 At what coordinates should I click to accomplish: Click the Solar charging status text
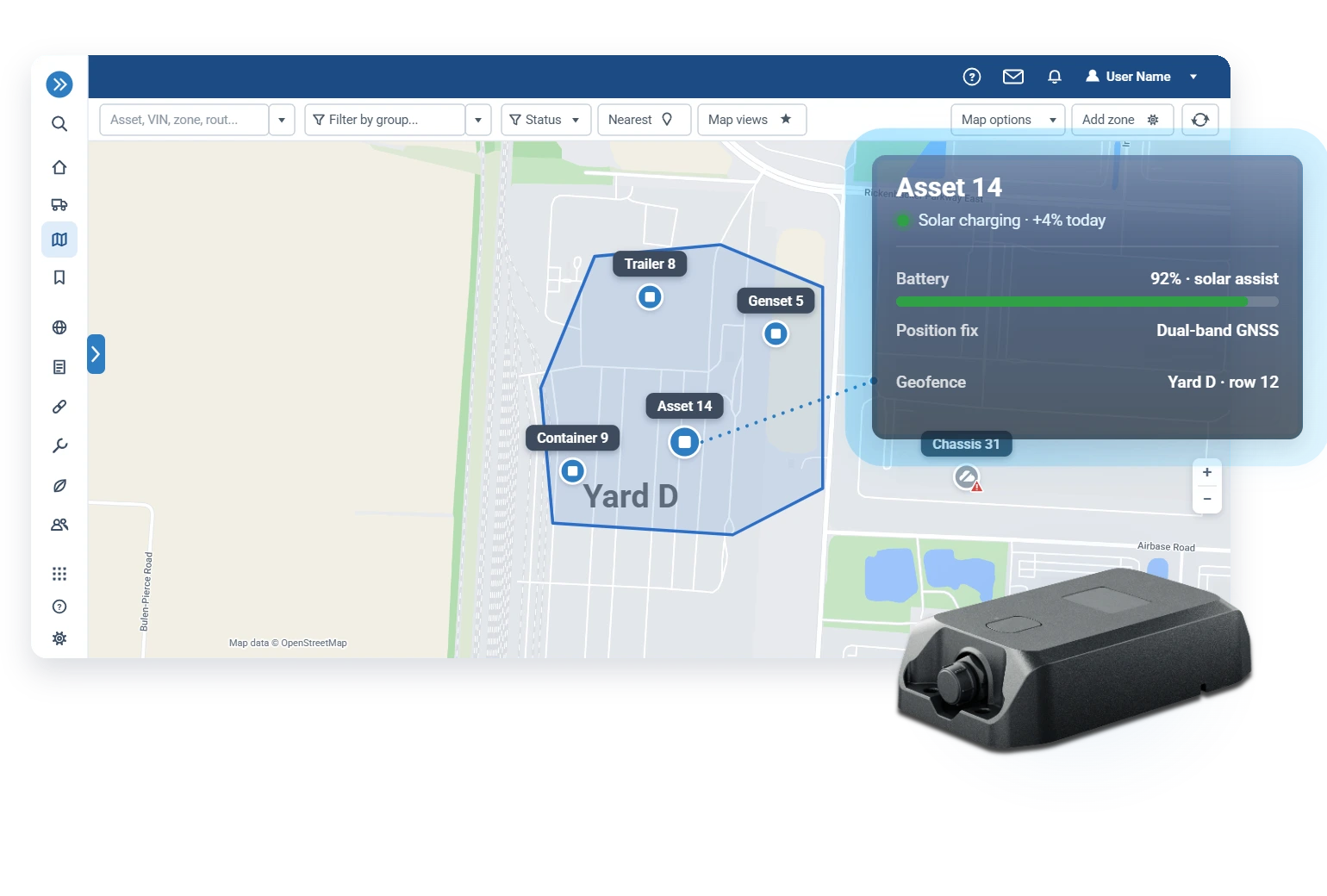1012,221
